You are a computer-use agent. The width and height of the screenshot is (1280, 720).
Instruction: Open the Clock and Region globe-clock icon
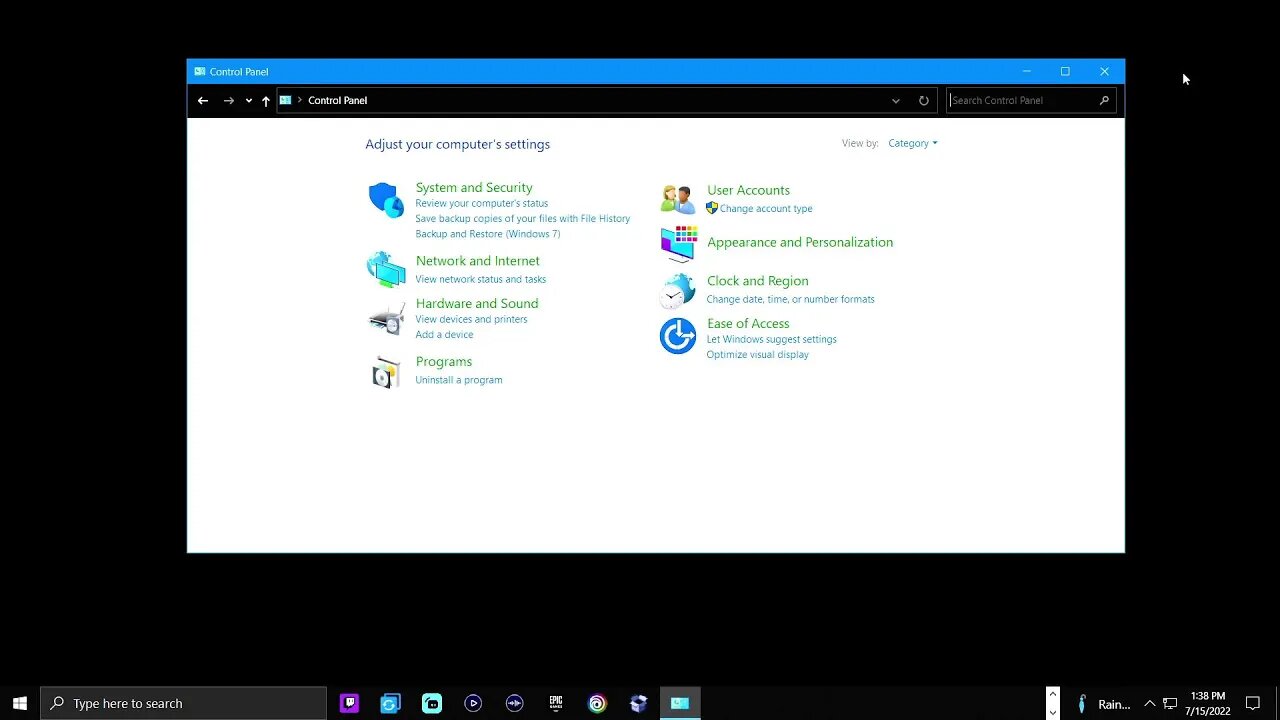(x=678, y=290)
